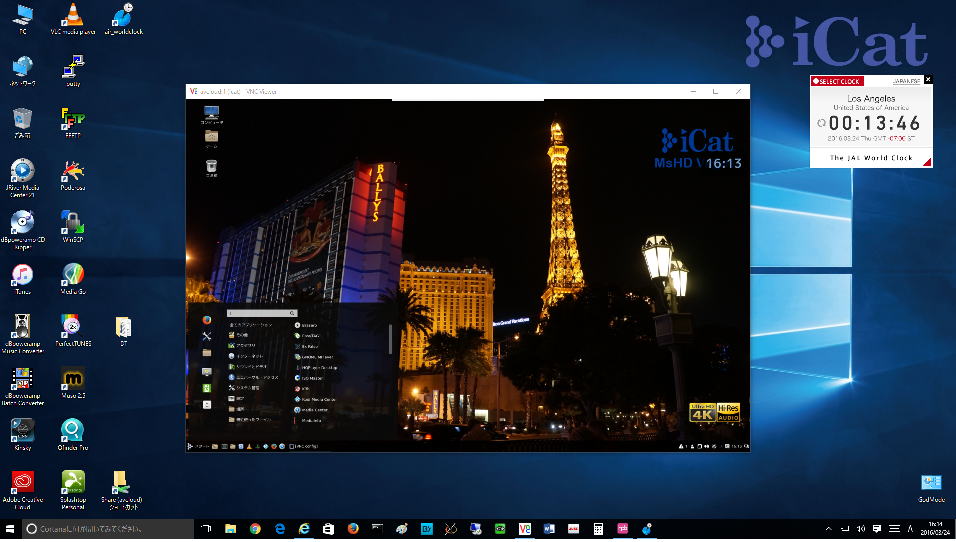This screenshot has width=956, height=542.
Task: Open the home folder icon on remote VNC desktop
Action: click(212, 138)
